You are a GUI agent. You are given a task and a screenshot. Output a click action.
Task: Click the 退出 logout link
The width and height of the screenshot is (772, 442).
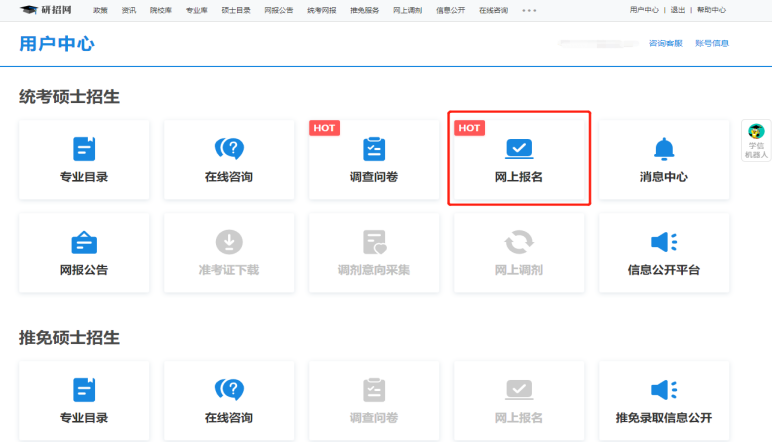pyautogui.click(x=678, y=10)
